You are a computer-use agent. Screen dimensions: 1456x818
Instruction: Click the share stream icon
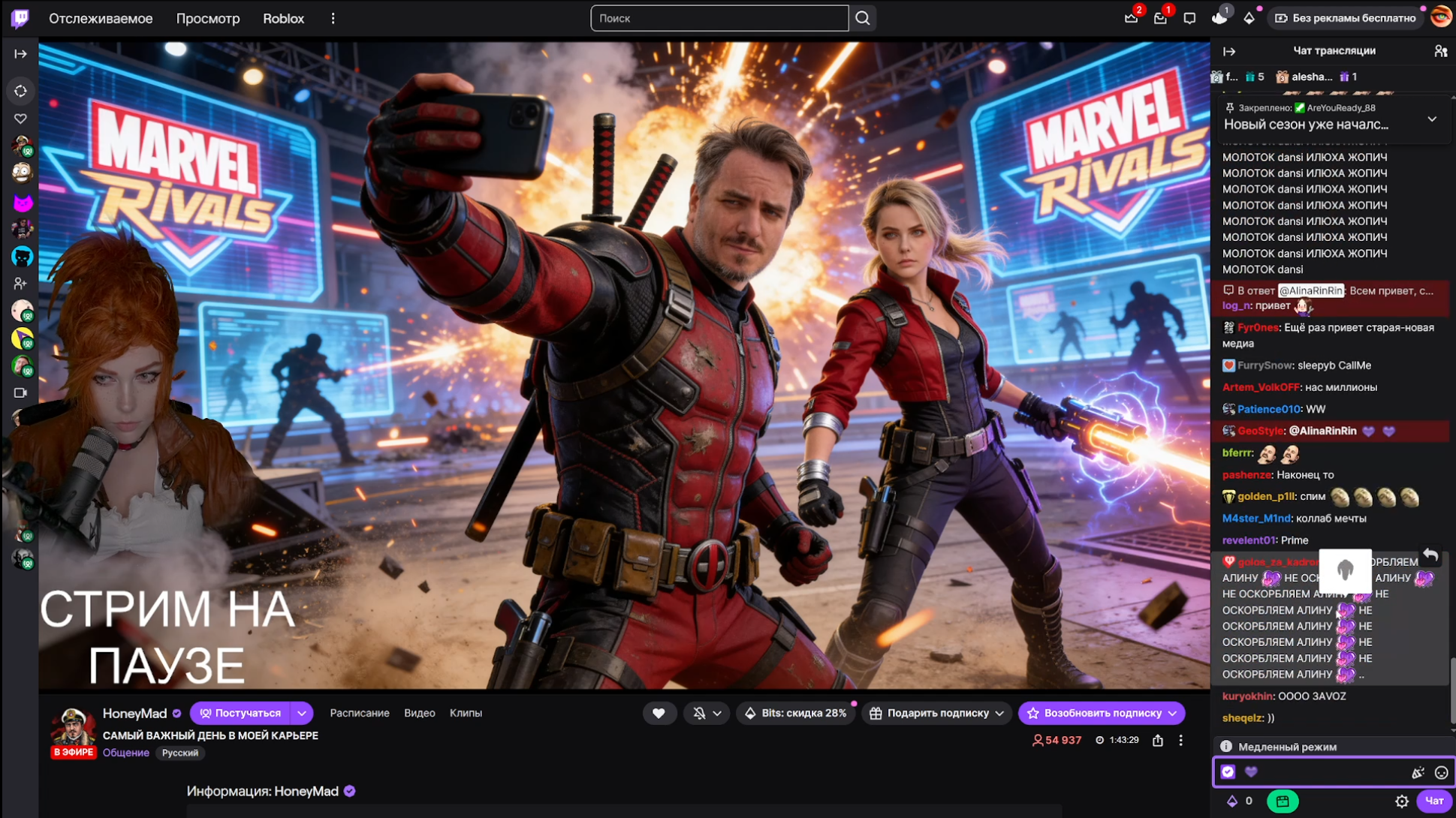coord(1158,741)
